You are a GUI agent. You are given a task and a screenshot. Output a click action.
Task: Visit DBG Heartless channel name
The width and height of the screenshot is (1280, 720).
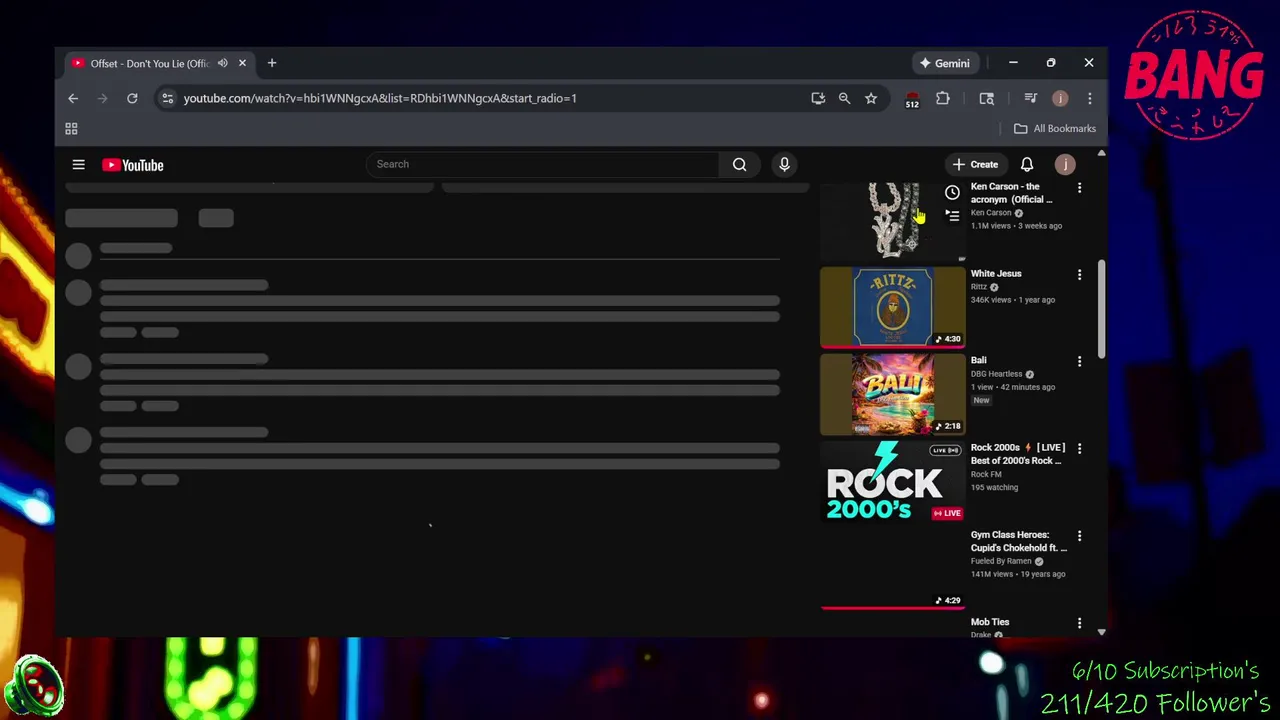[x=996, y=374]
